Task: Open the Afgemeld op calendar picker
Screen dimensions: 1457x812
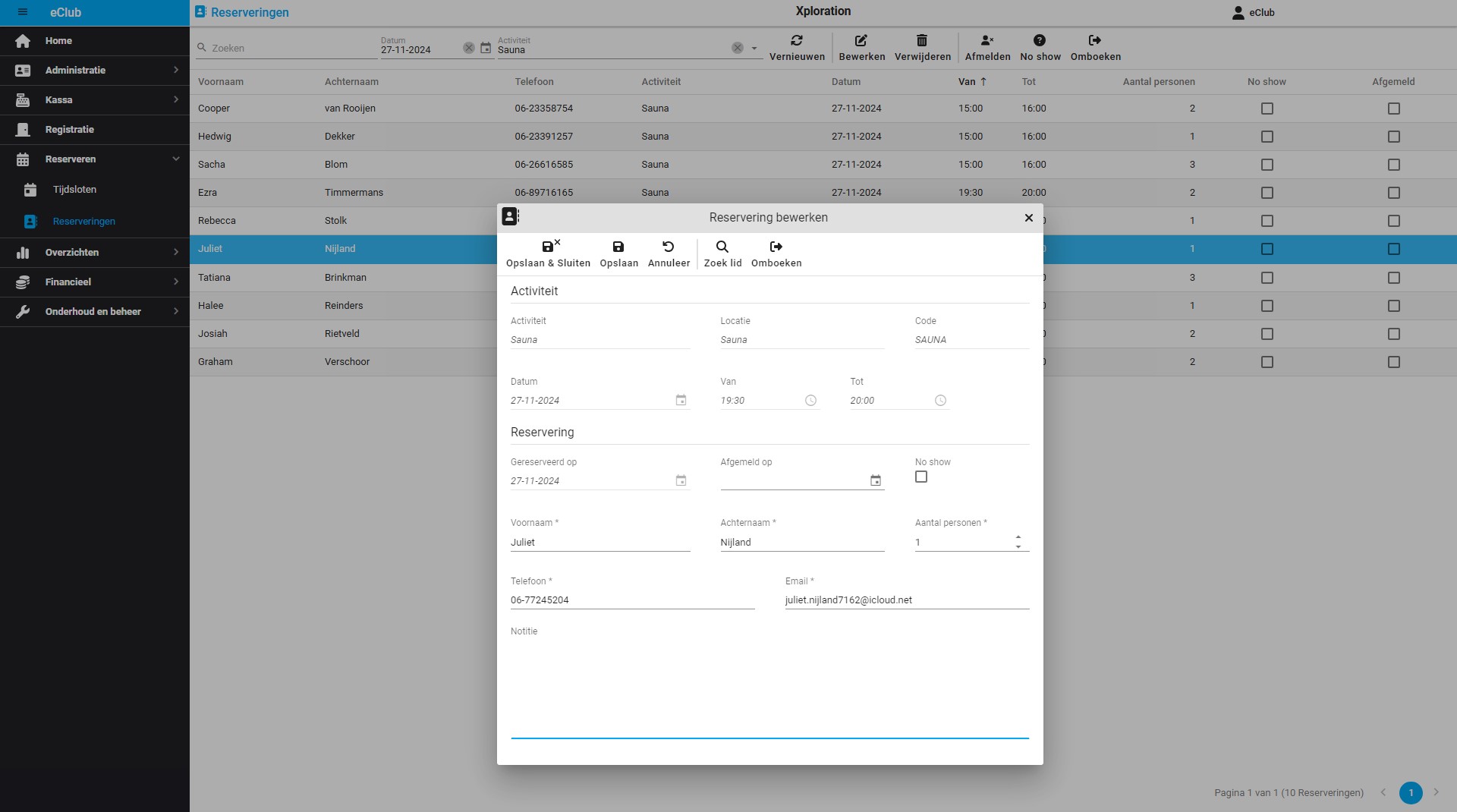Action: 876,480
